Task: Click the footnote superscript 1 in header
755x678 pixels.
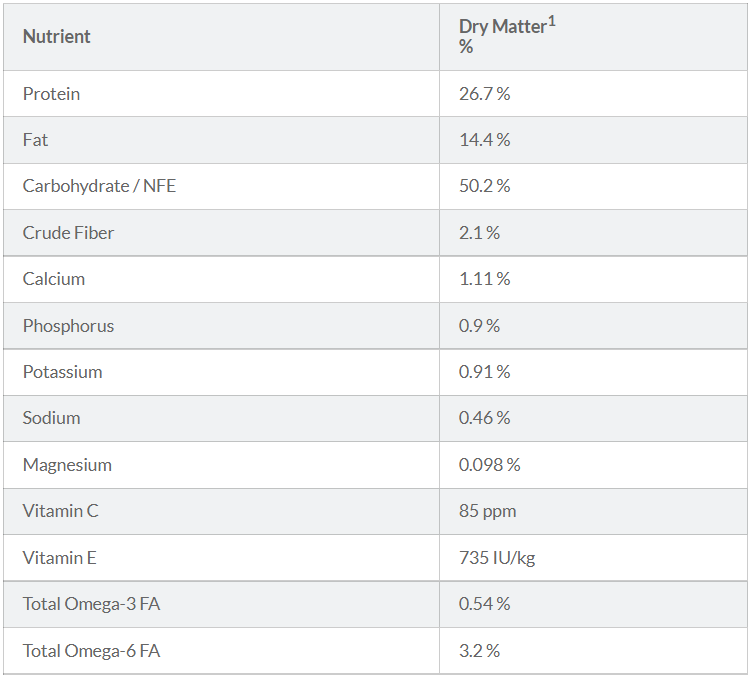Action: tap(552, 21)
